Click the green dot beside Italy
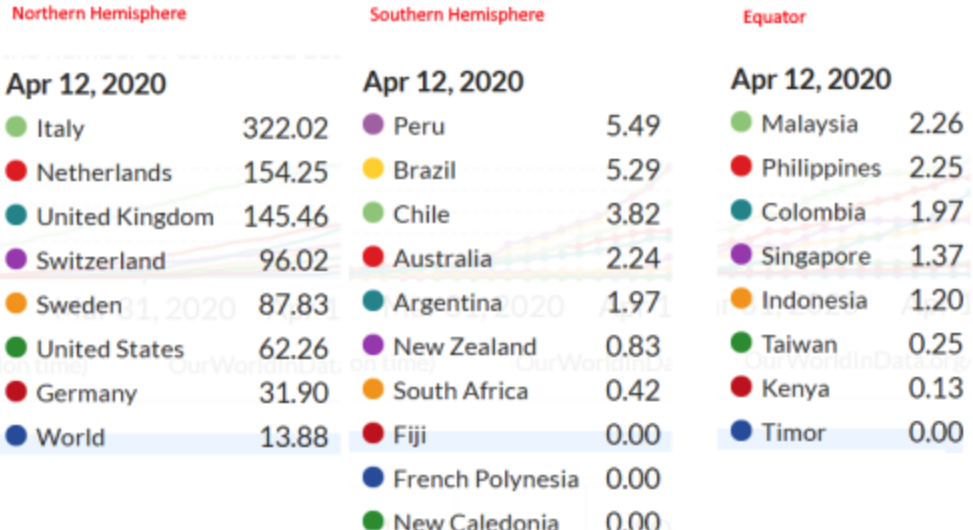973x530 pixels. point(16,128)
